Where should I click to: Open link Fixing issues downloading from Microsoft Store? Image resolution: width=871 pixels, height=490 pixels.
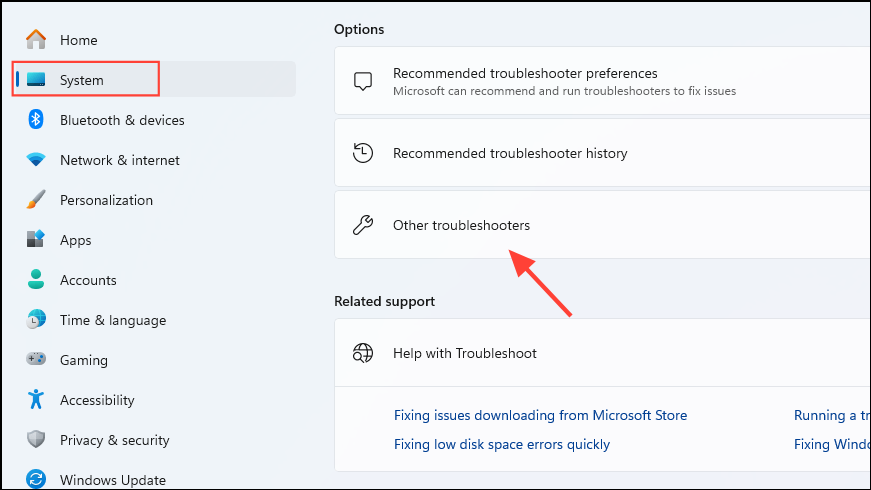pos(540,415)
